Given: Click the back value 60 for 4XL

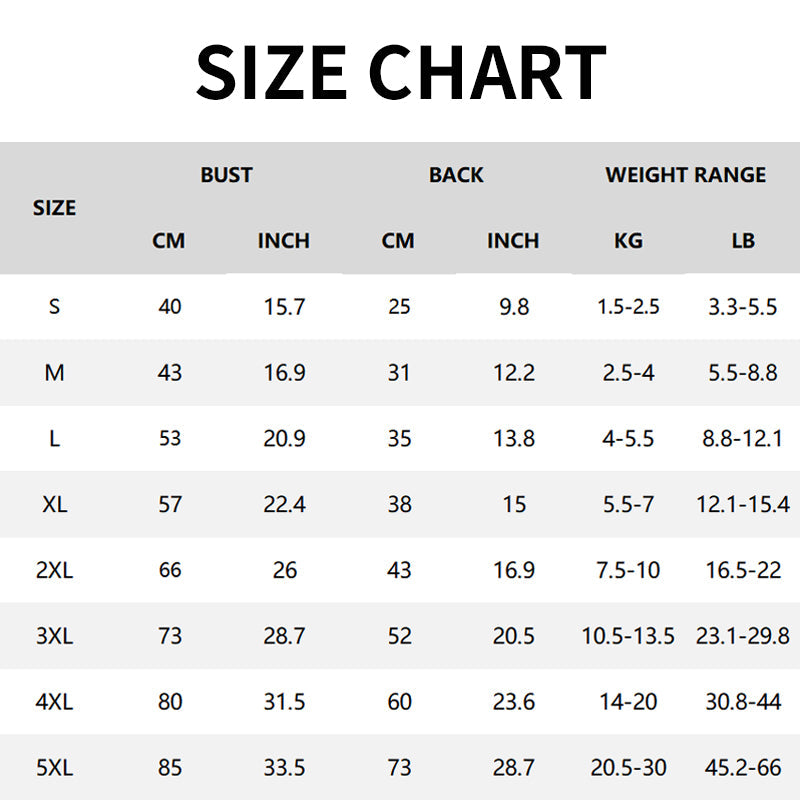Looking at the screenshot, I should pos(399,702).
